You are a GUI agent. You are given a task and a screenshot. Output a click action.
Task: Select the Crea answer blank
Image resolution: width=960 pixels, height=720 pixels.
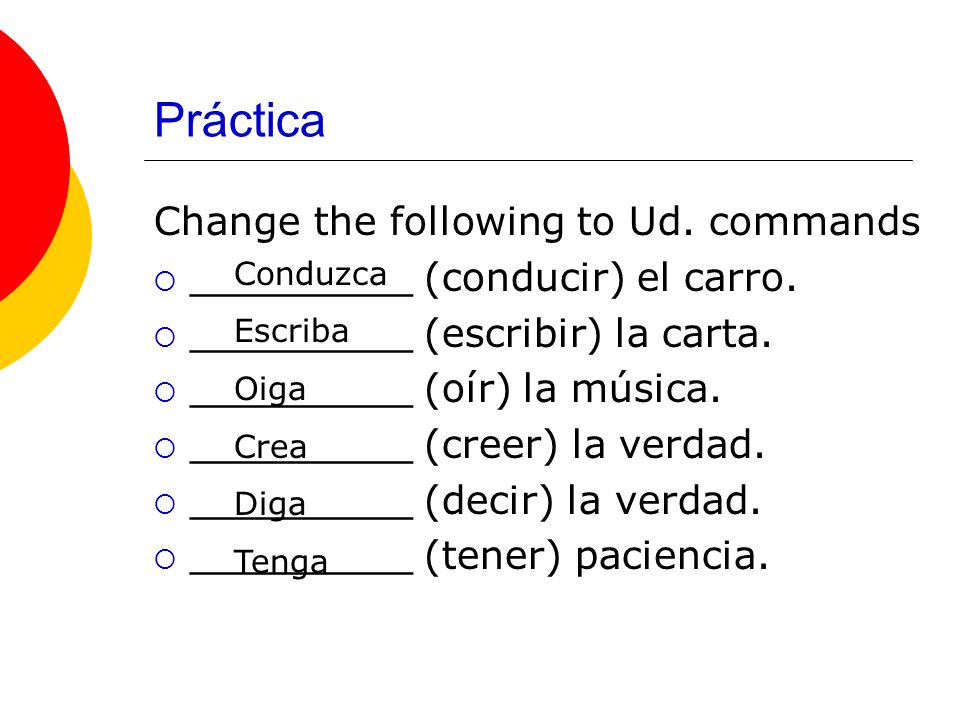coord(302,446)
